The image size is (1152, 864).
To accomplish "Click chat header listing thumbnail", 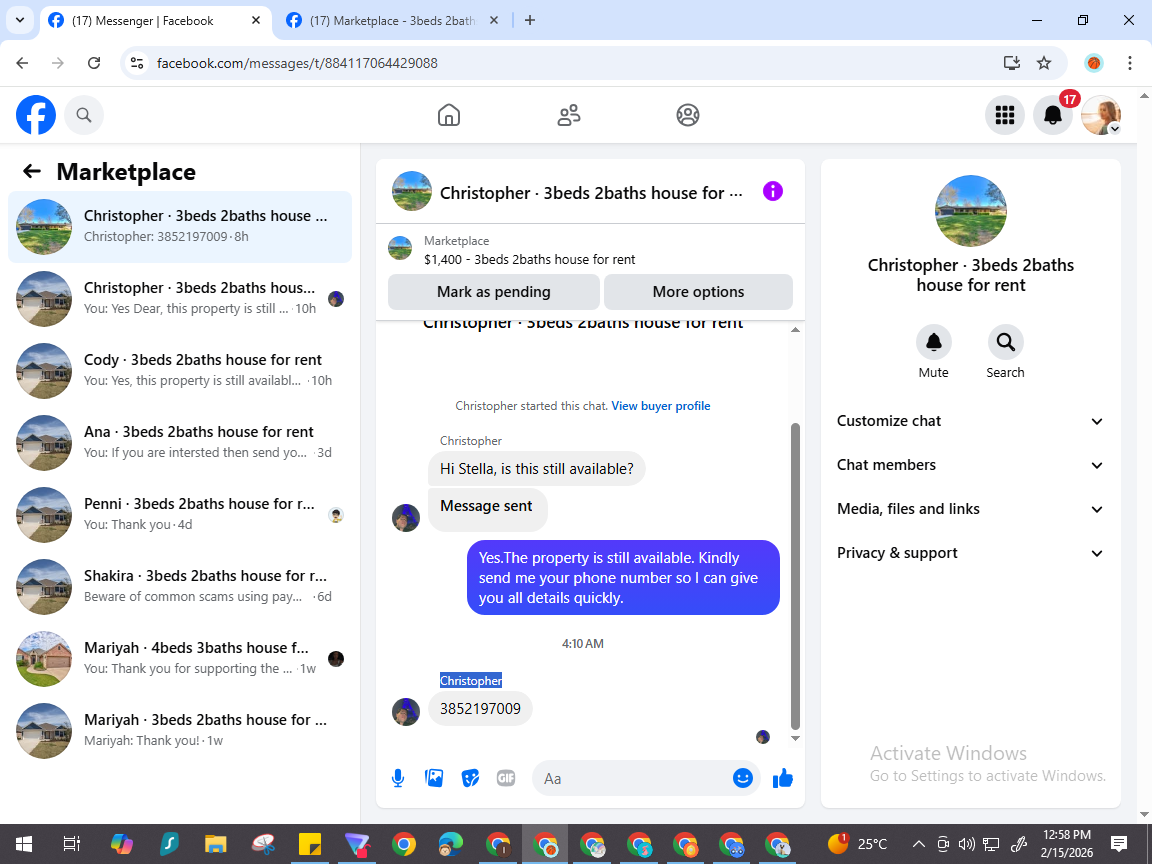I will (x=411, y=191).
